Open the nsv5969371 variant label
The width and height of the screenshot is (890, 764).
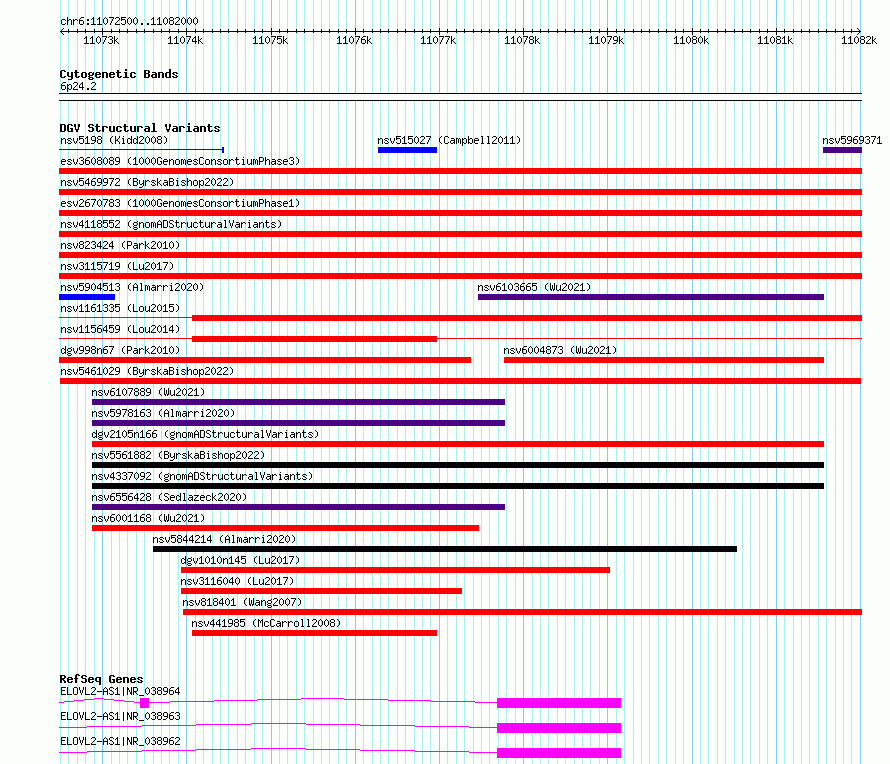[852, 140]
